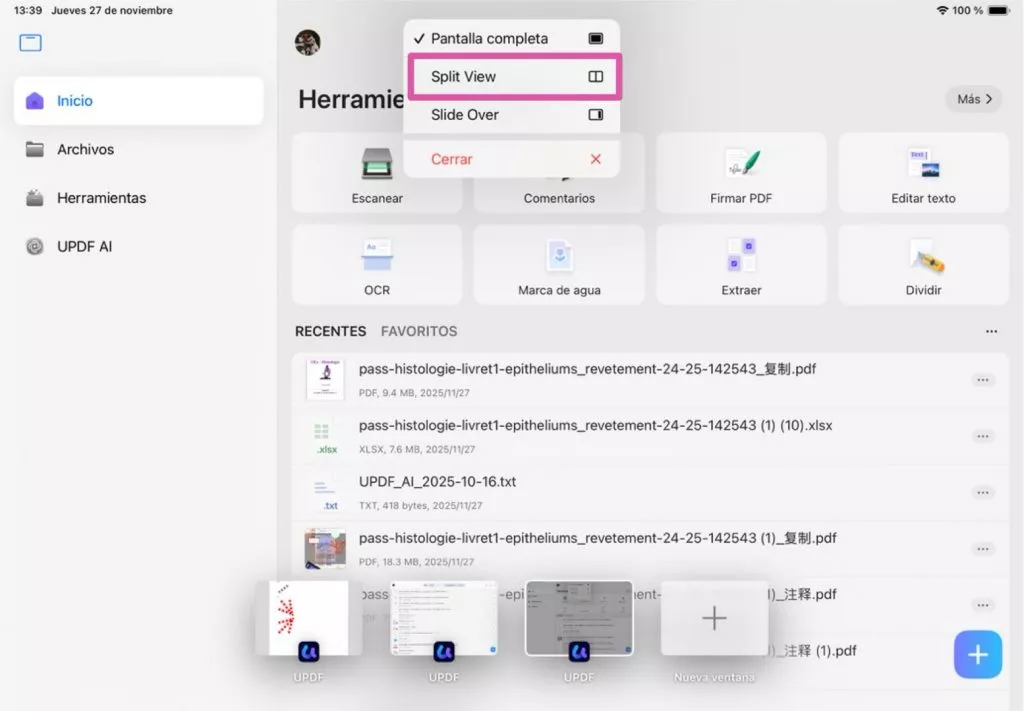Click the Jueves 27 de noviembre date

112,10
